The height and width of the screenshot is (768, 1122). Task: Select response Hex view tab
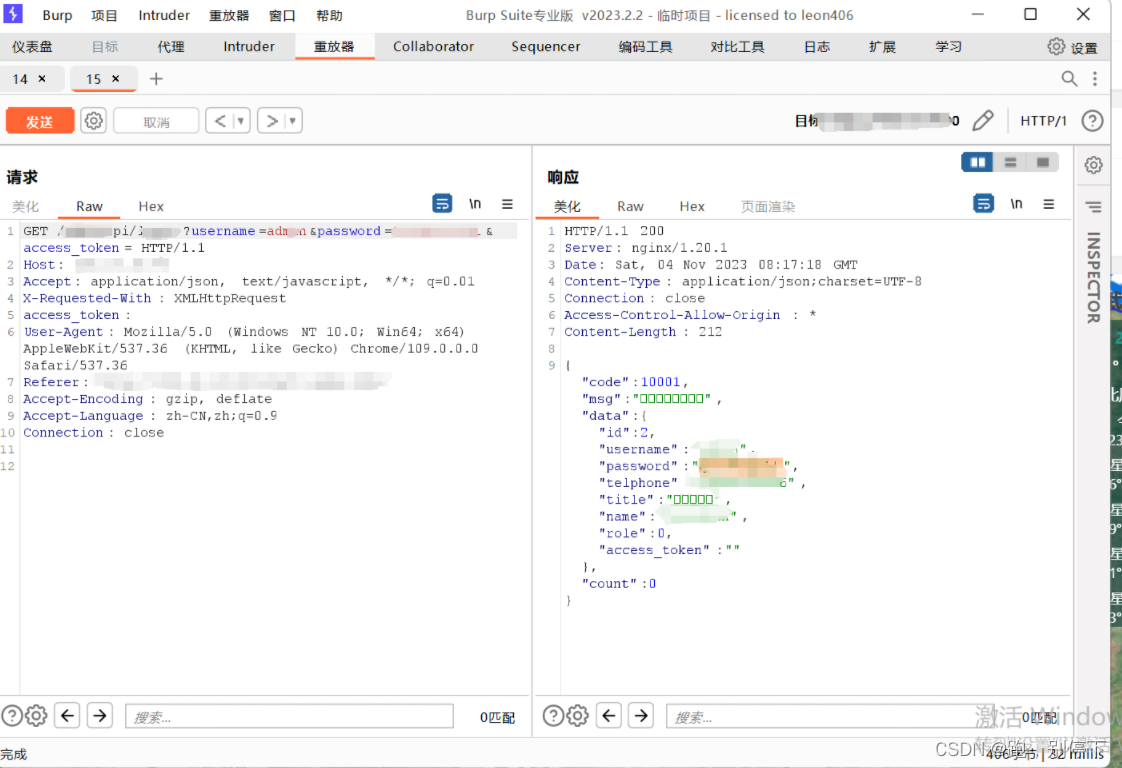(692, 206)
